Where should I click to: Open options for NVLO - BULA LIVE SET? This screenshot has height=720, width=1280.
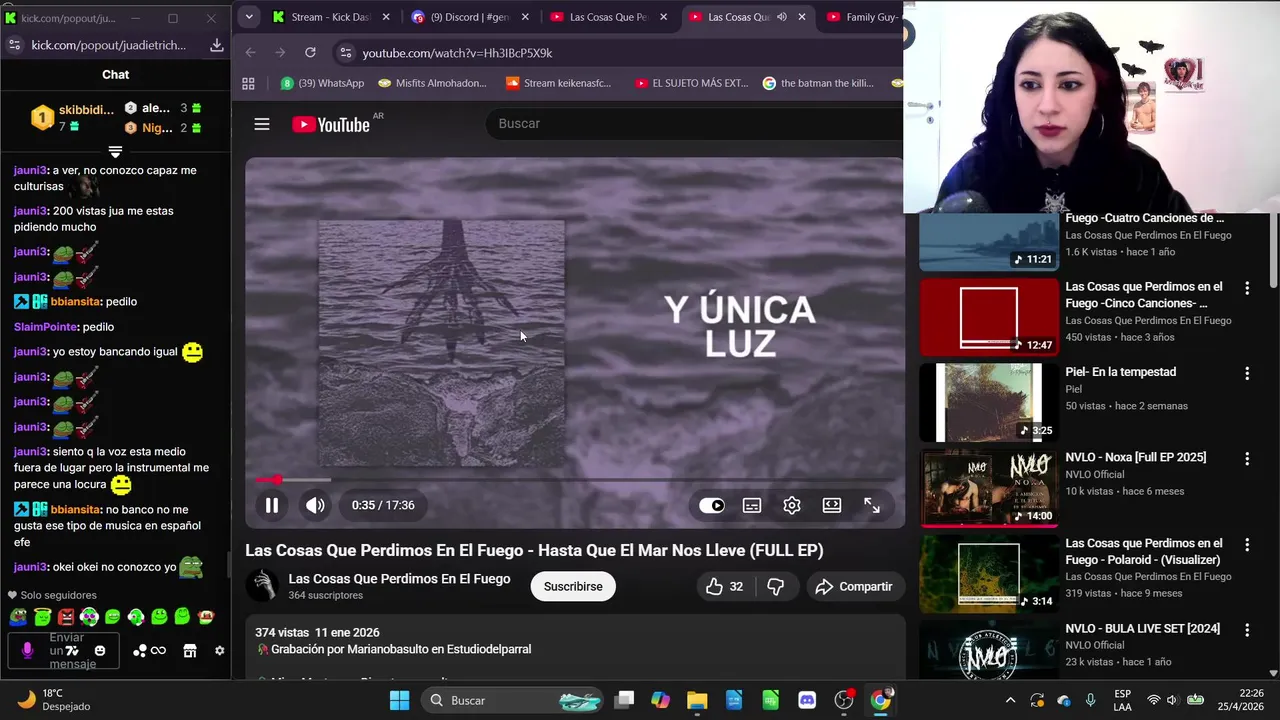[x=1247, y=630]
